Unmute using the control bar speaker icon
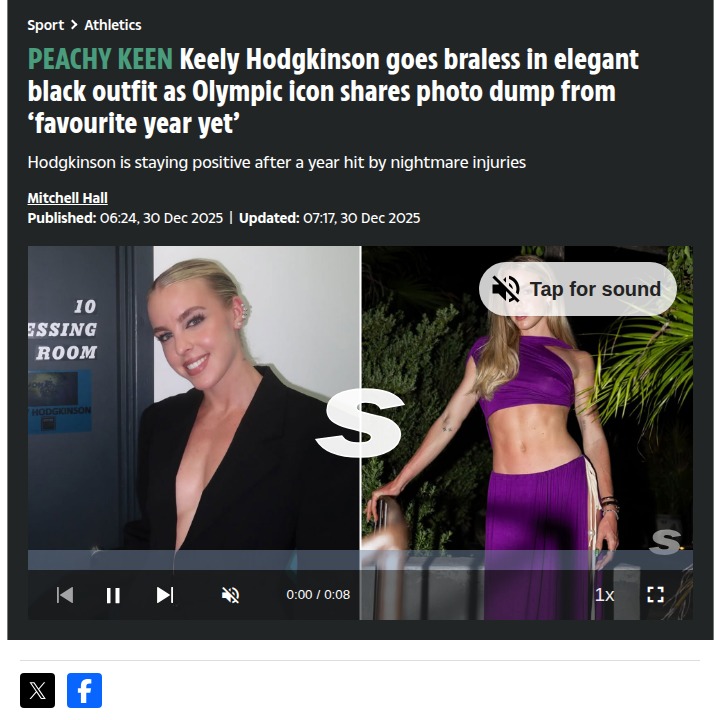Image resolution: width=720 pixels, height=720 pixels. (x=231, y=595)
